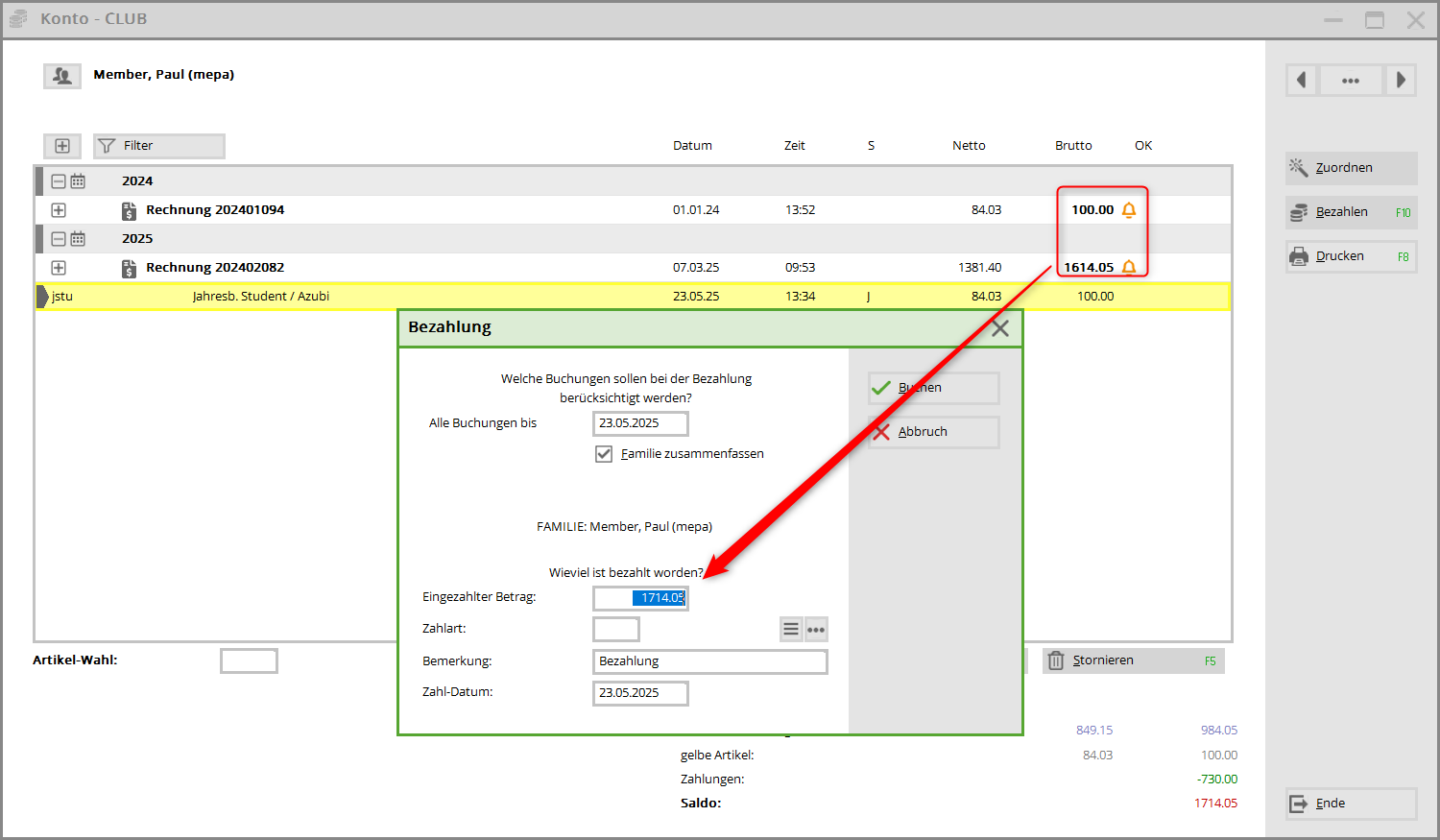
Task: Click the bell icon on Rechnung 202402082
Action: [x=1129, y=268]
